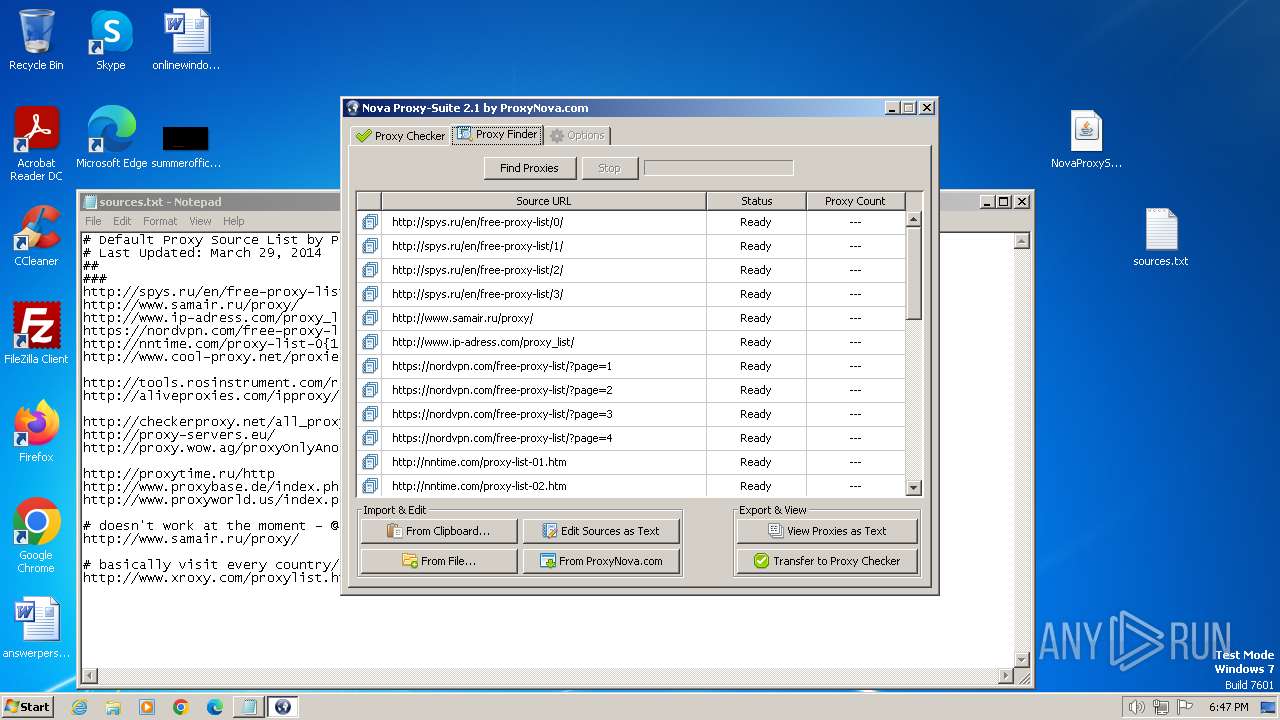Sort by the Status column header
Screen dimensions: 1280x720
756,201
